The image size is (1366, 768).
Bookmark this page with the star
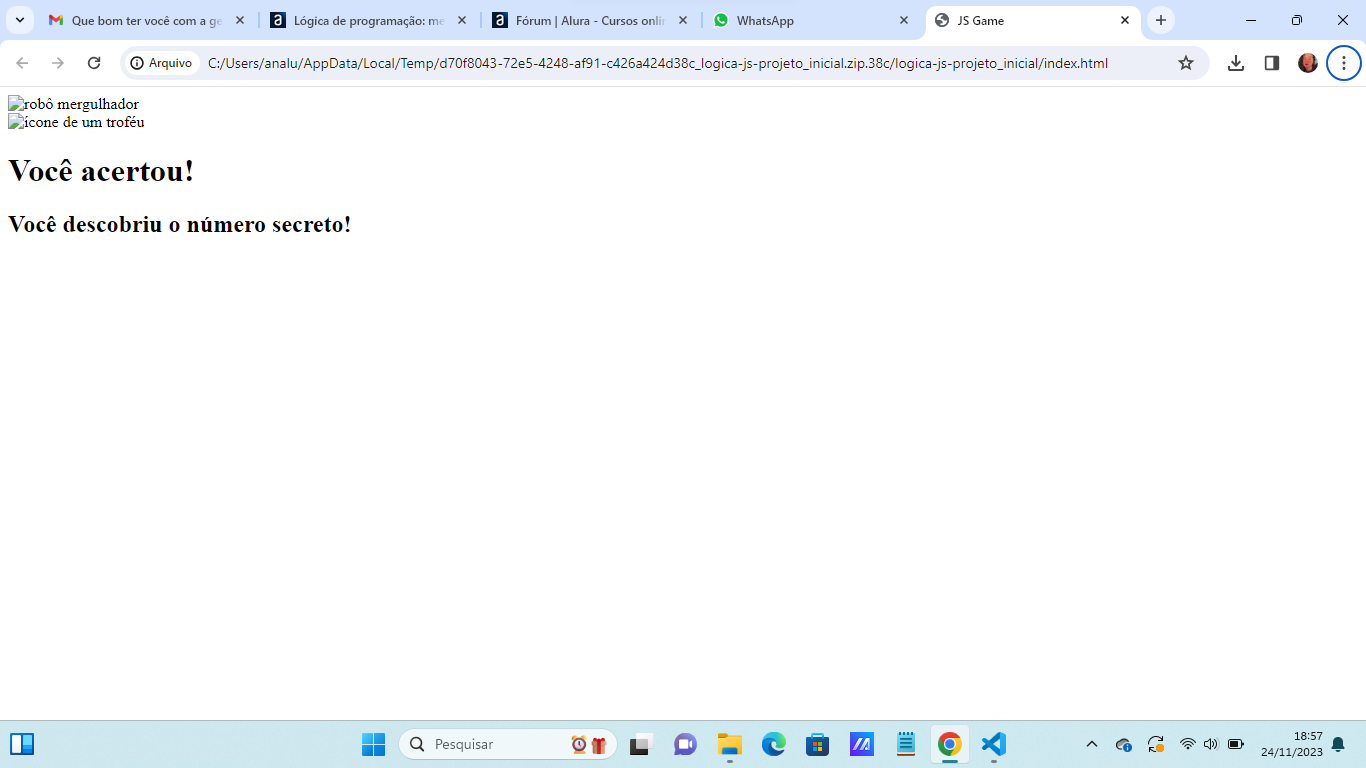click(1186, 63)
